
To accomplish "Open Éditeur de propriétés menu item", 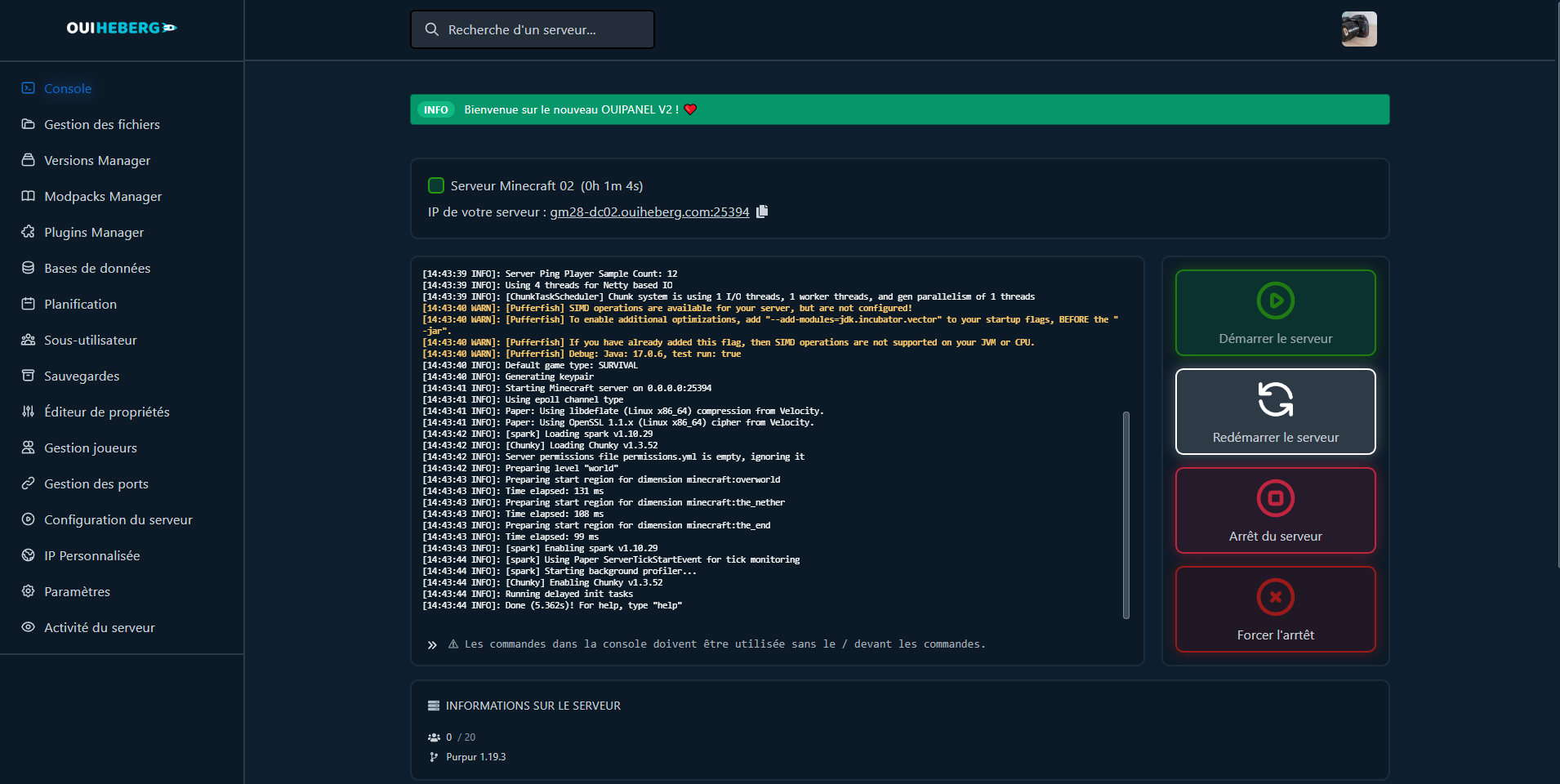I will click(x=107, y=412).
